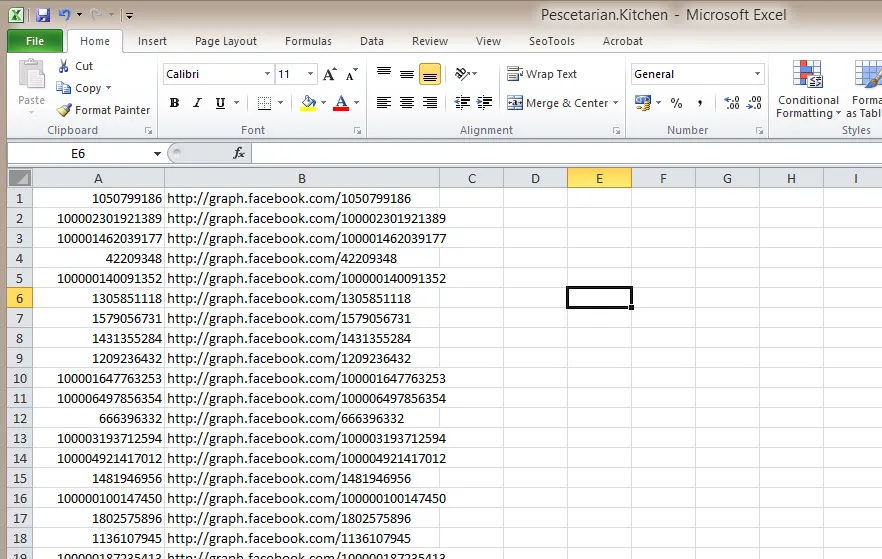Viewport: 882px width, 559px height.
Task: Open the Acrobat tab
Action: [623, 41]
